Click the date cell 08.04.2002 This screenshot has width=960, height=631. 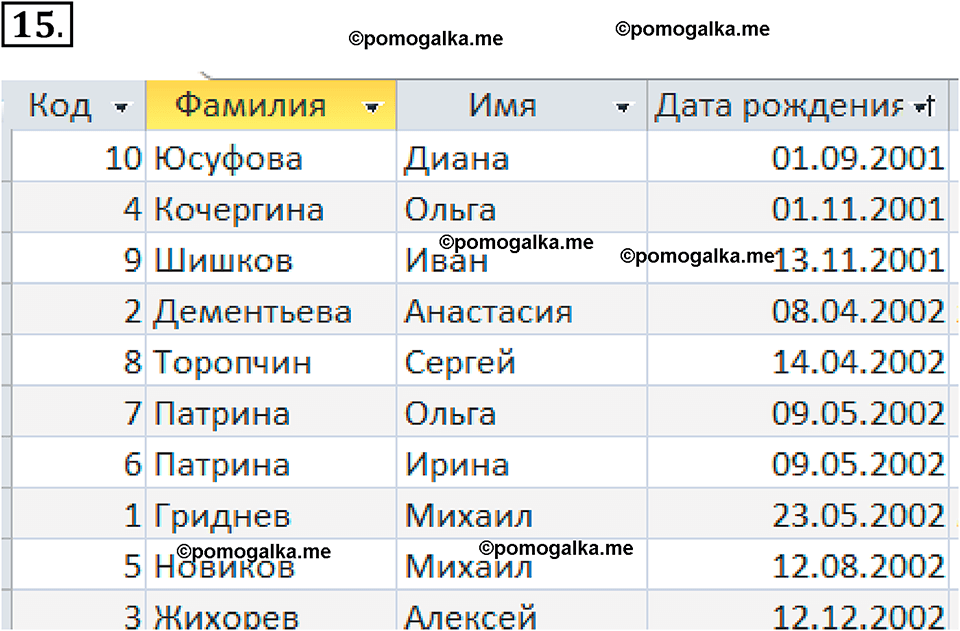pos(798,309)
